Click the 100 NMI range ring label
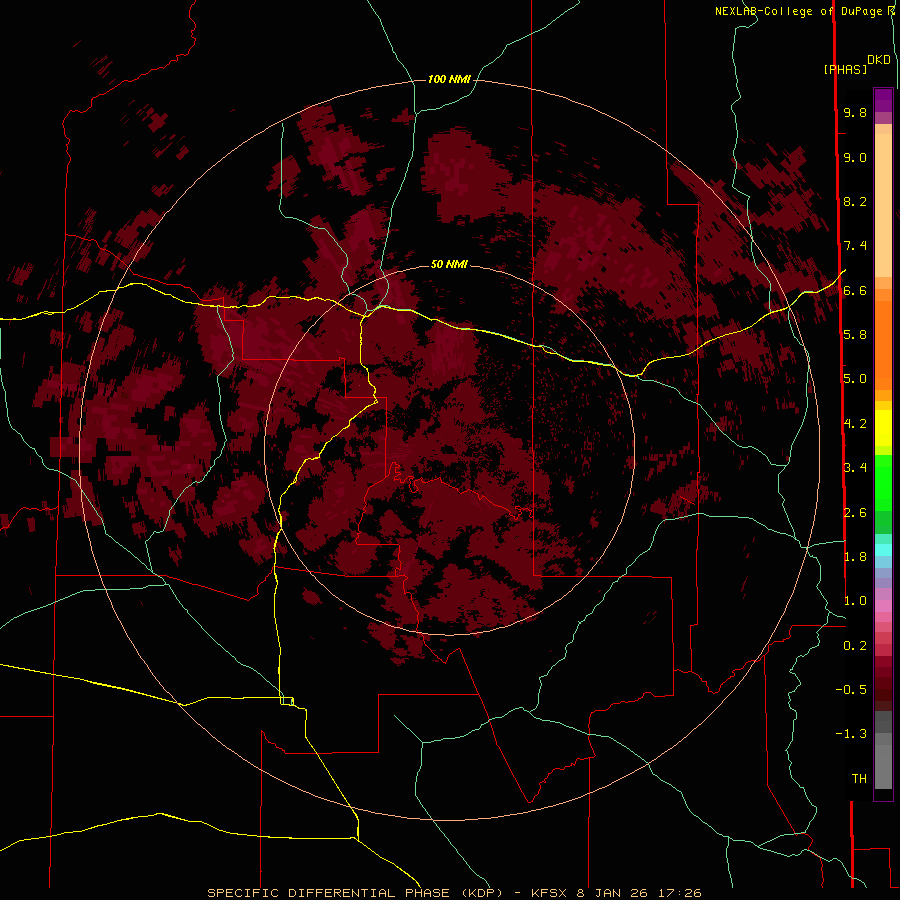Viewport: 900px width, 900px height. (449, 79)
